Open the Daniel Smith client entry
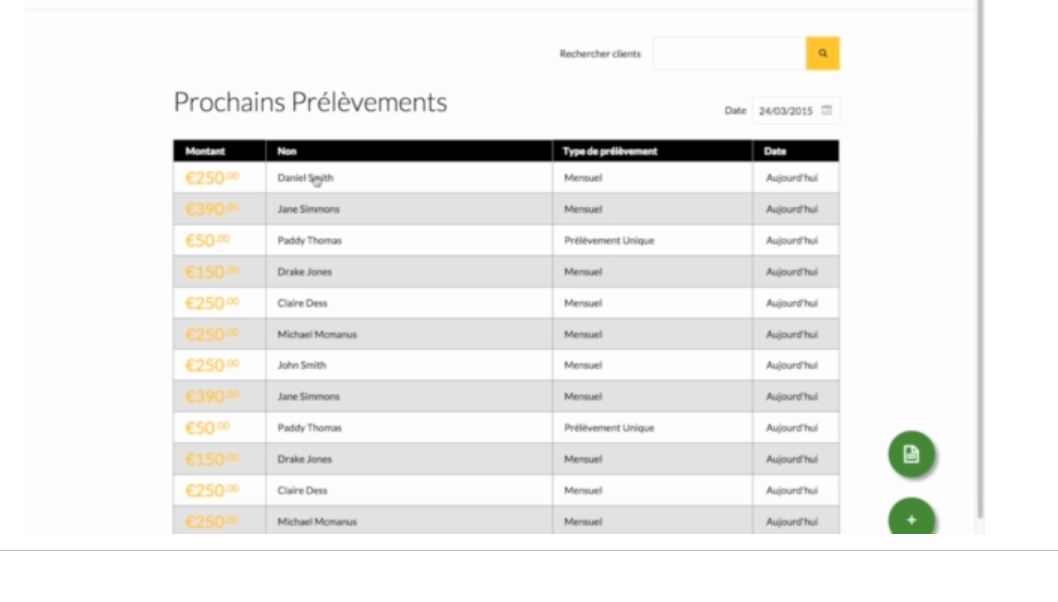The width and height of the screenshot is (1058, 602). point(305,178)
